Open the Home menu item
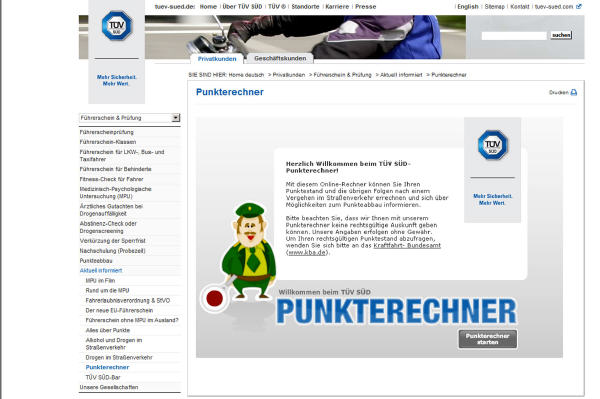Screen dimensions: 600x399 click(208, 7)
